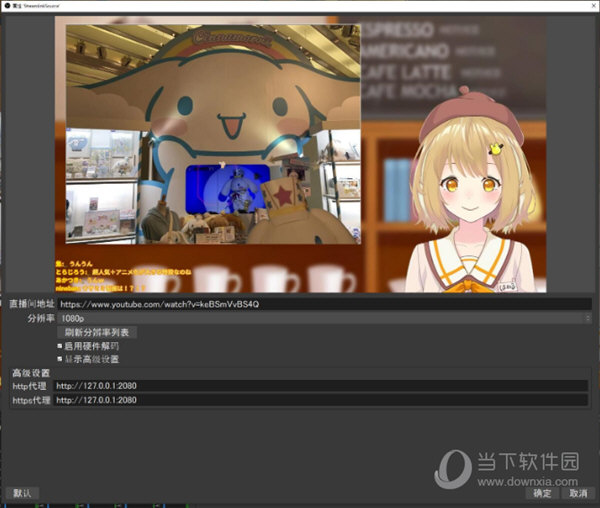Toggle the 显示高级设置 checkbox
Viewport: 600px width, 508px height.
60,359
